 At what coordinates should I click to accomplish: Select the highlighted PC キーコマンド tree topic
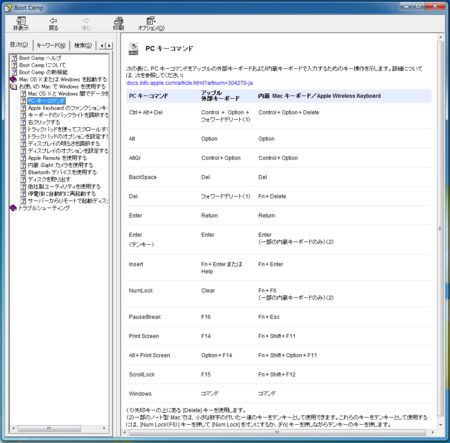(46, 101)
